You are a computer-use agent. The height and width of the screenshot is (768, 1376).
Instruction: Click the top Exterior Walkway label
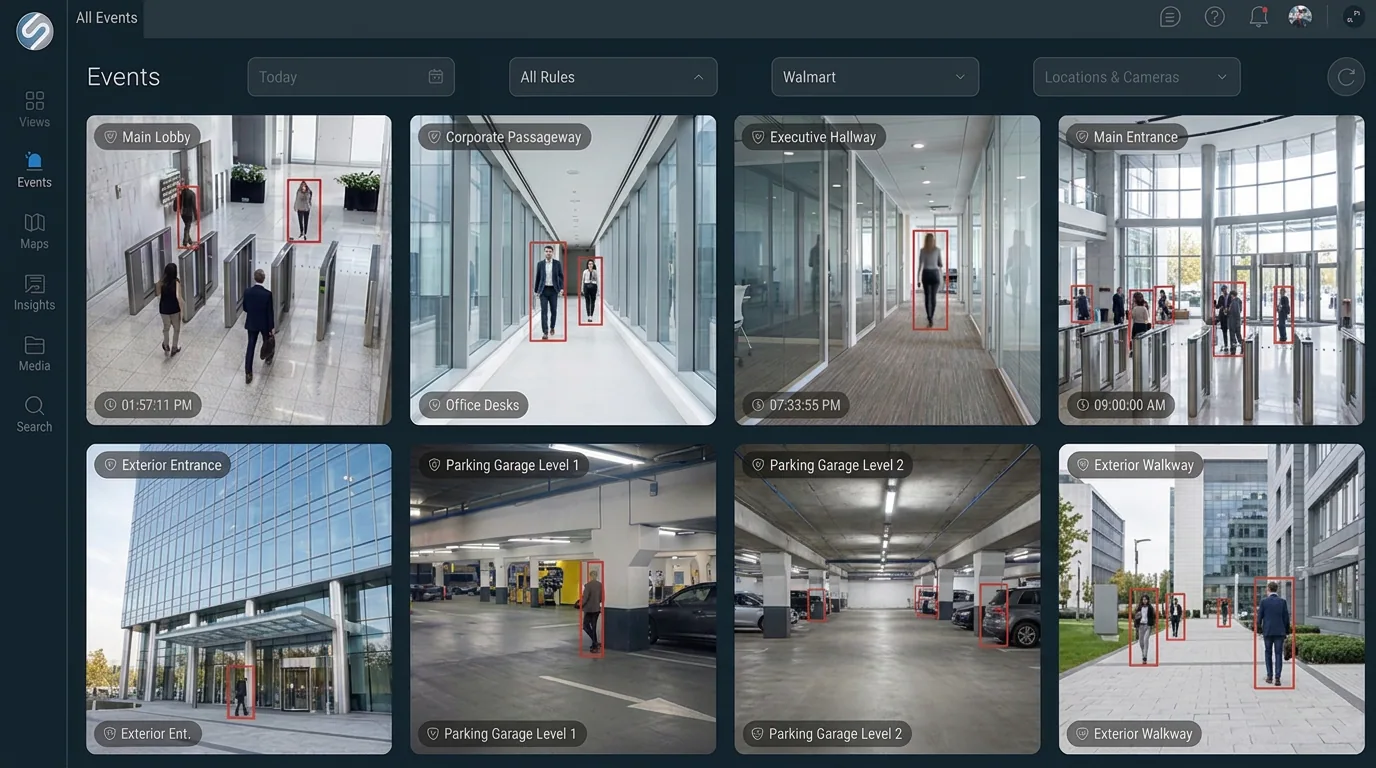1135,465
